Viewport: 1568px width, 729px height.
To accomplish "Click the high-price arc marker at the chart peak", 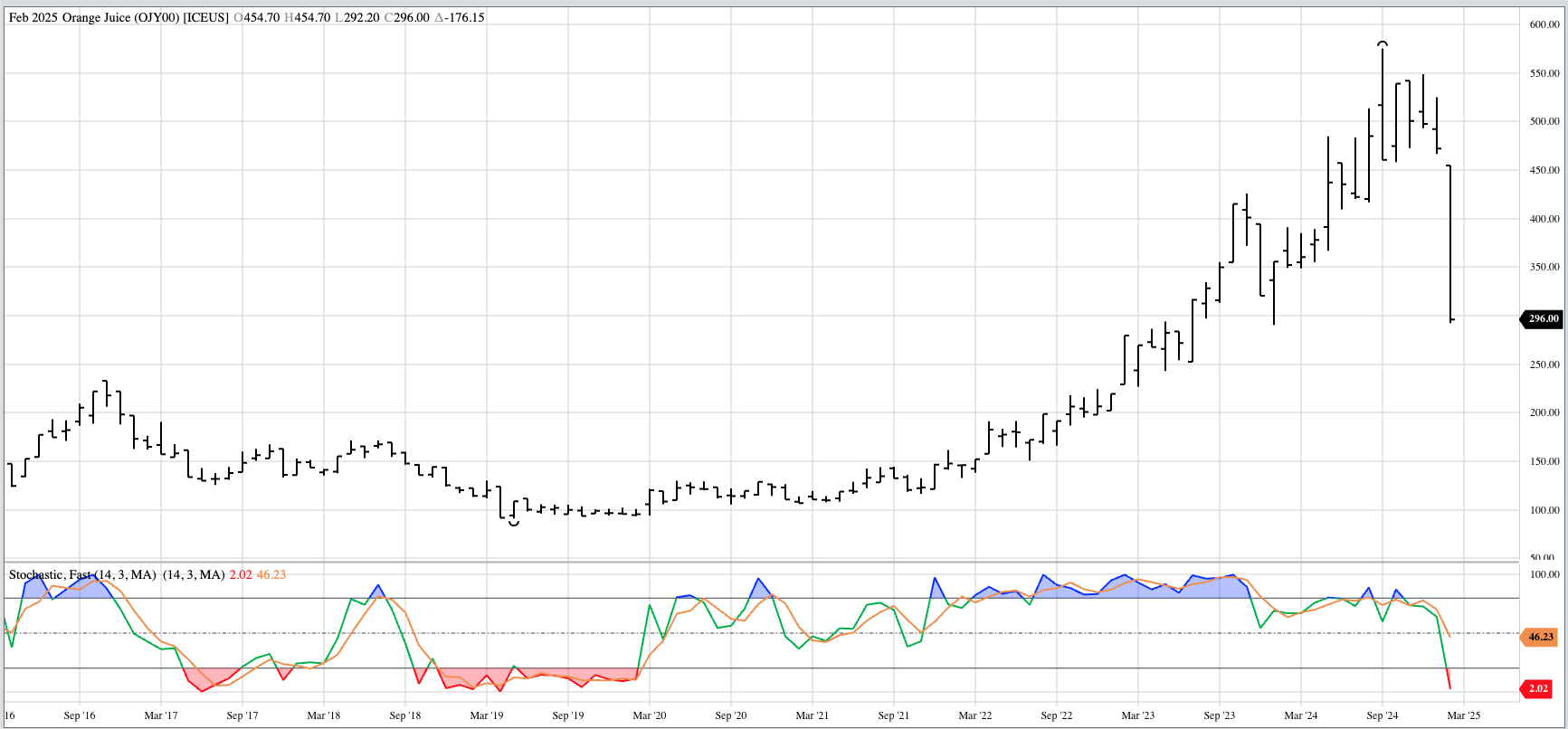I will click(x=1383, y=43).
